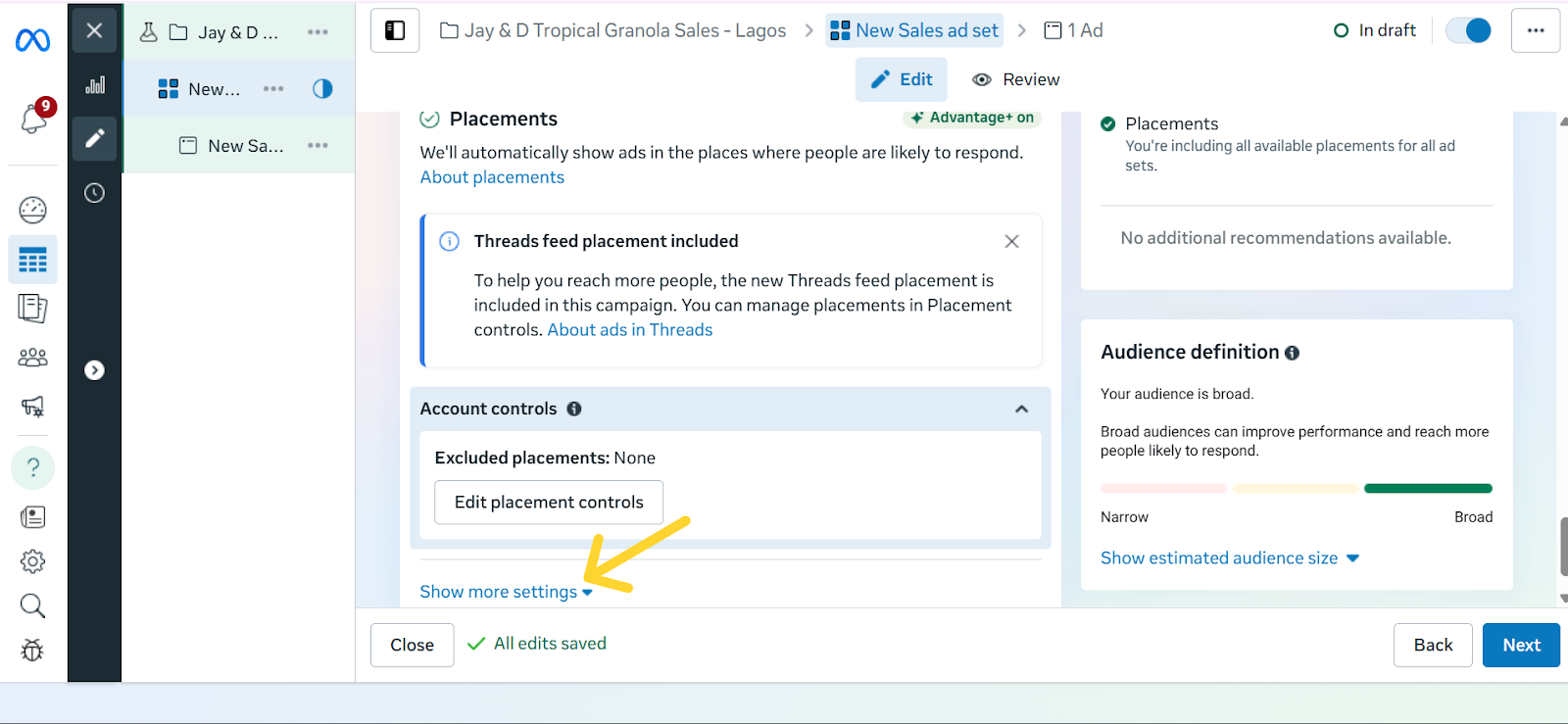1568x724 pixels.
Task: Open the performance bar chart icon
Action: [x=94, y=84]
